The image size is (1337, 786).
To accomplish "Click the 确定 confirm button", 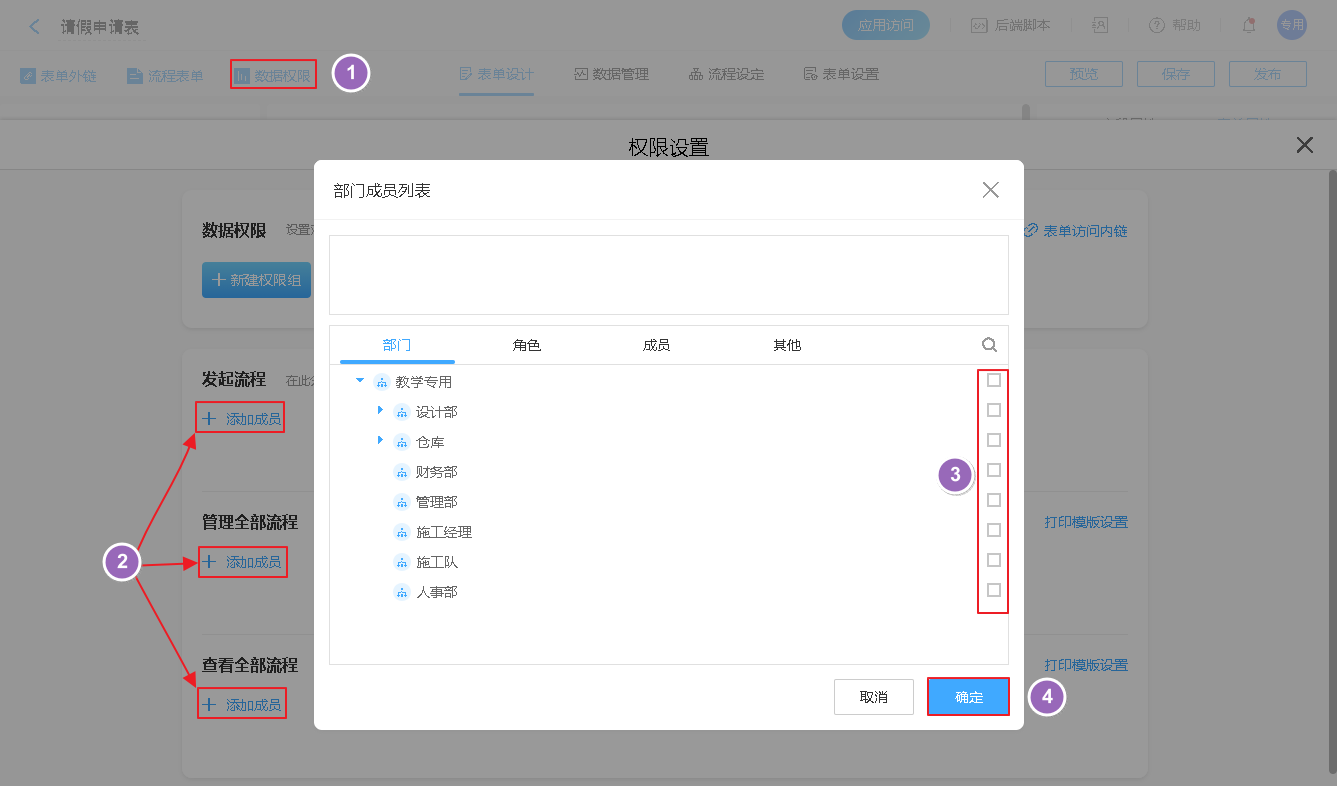I will pyautogui.click(x=968, y=697).
